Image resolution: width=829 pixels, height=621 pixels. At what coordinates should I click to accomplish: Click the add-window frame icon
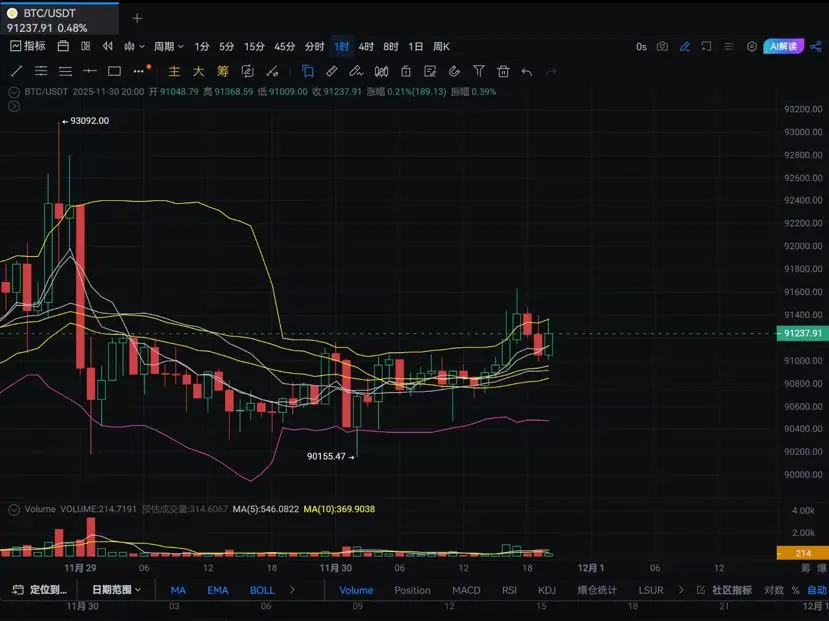(706, 47)
